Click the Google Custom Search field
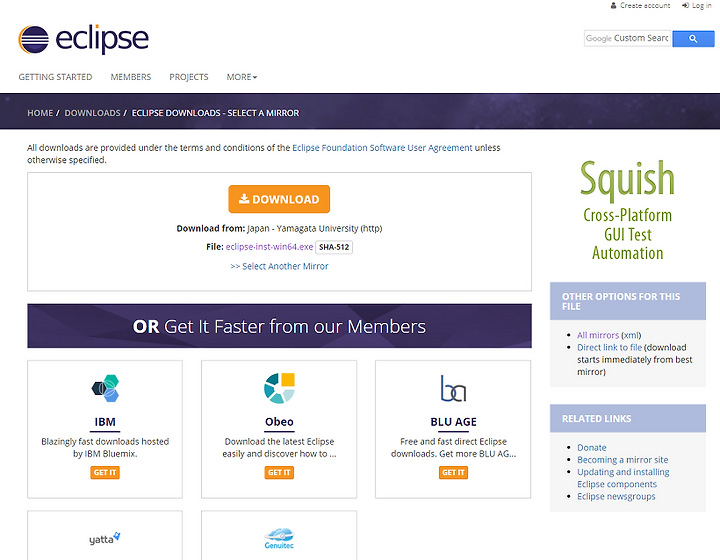720x560 pixels. 627,39
